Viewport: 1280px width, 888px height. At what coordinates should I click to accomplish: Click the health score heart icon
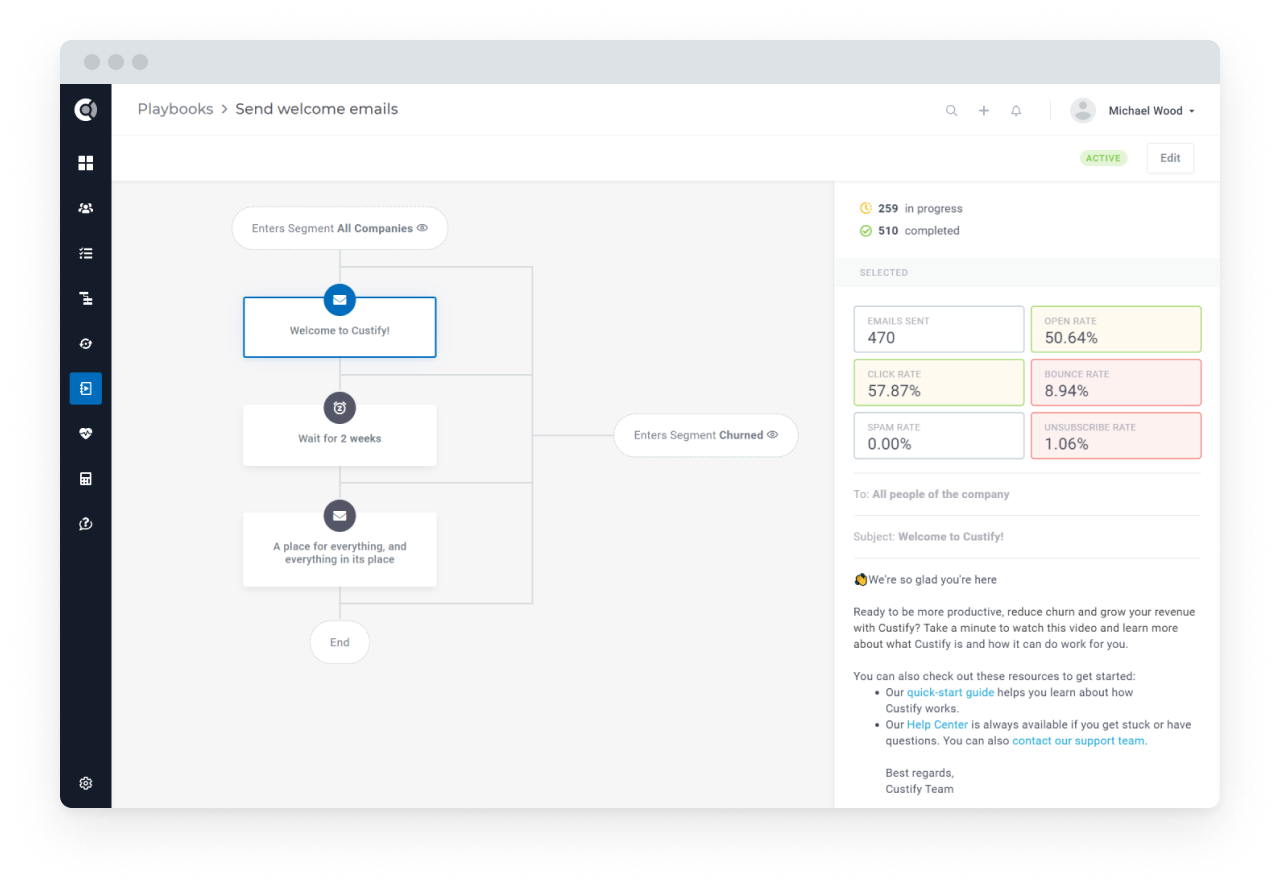85,433
